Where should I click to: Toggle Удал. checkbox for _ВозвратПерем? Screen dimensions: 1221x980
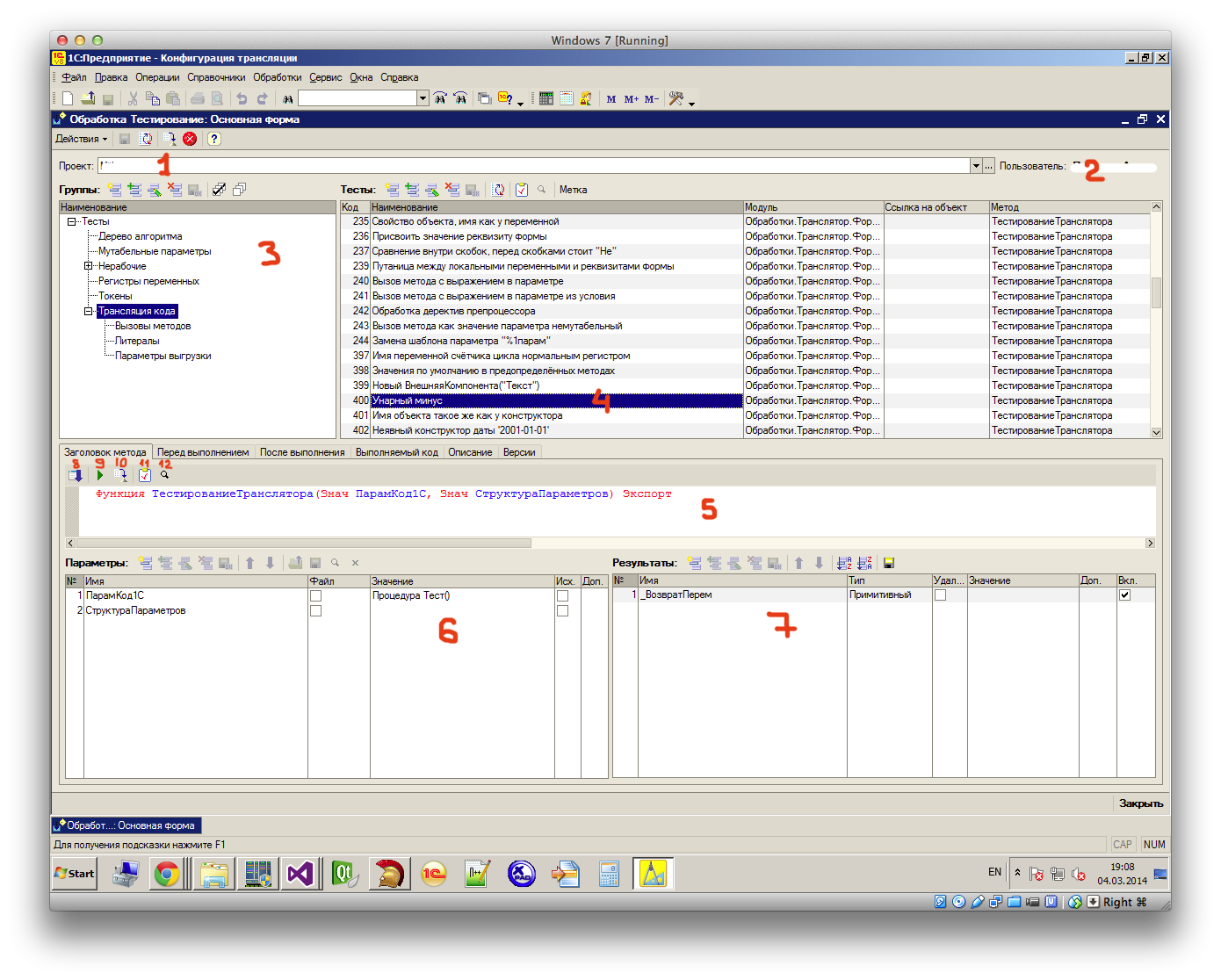pyautogui.click(x=941, y=595)
